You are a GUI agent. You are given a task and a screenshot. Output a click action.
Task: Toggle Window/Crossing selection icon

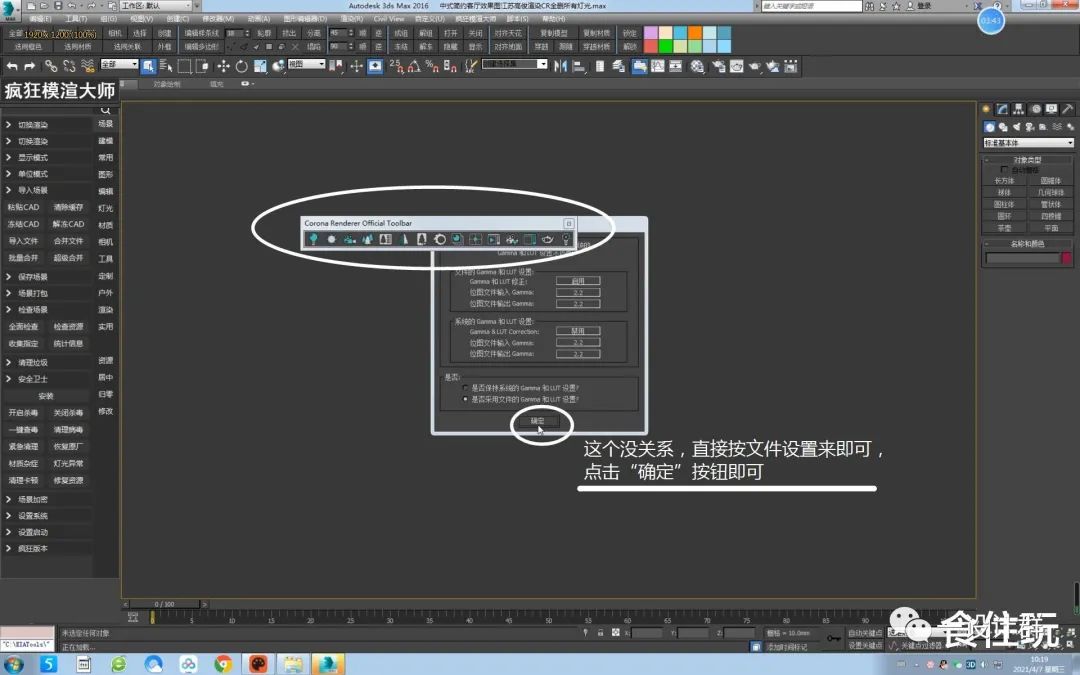coord(202,66)
